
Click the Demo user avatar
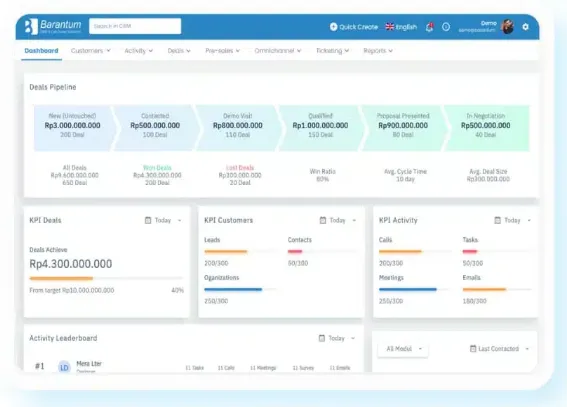point(508,26)
